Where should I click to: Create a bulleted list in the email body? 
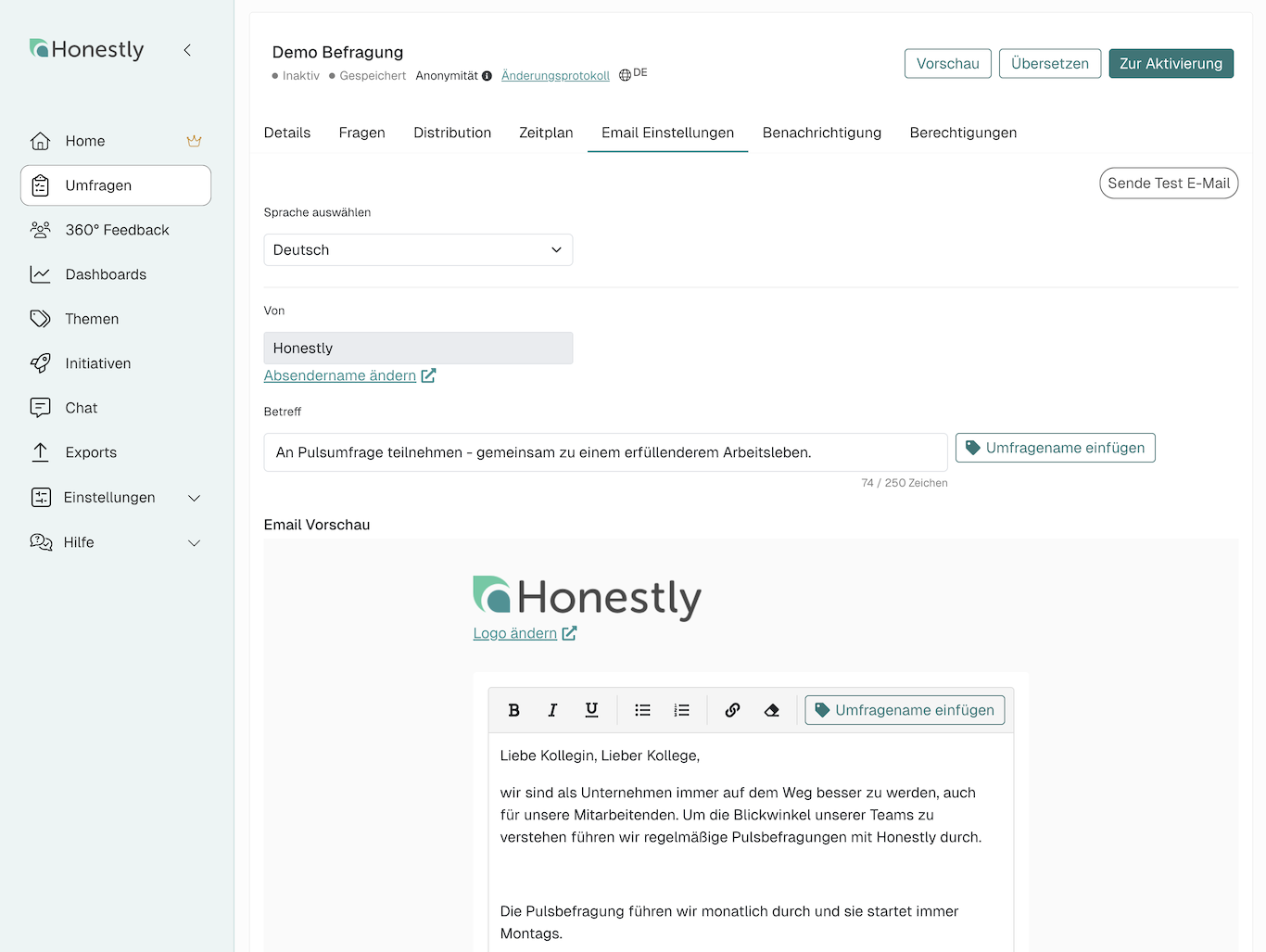(642, 709)
